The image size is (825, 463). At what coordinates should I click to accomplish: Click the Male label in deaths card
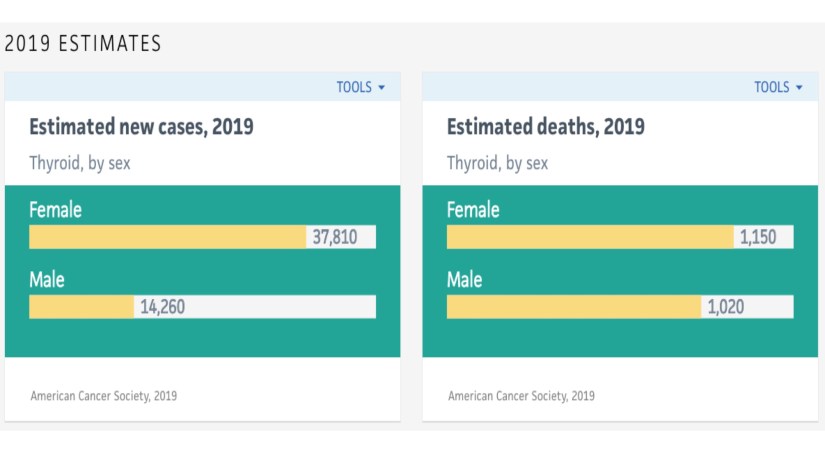(x=464, y=281)
